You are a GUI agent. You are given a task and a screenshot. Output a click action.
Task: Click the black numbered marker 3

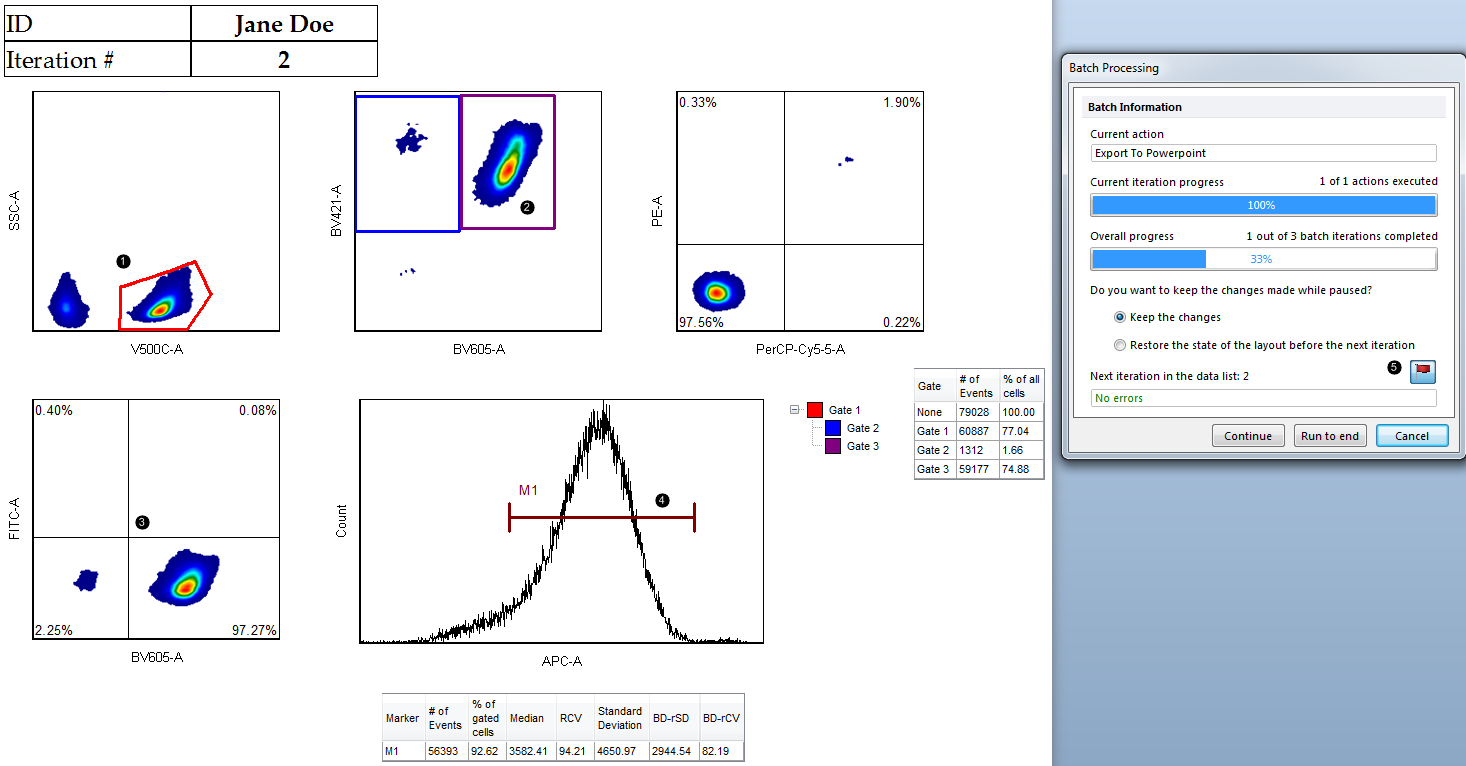point(142,522)
